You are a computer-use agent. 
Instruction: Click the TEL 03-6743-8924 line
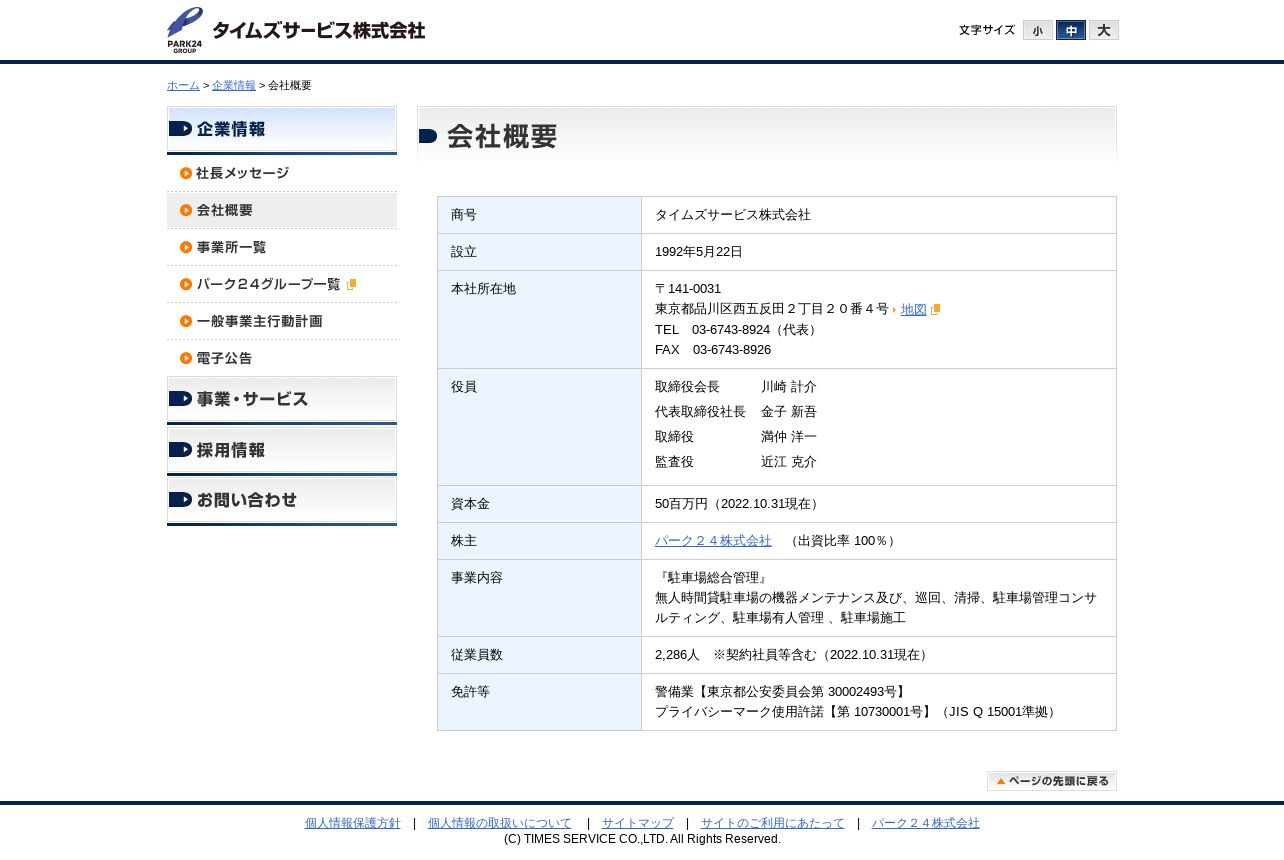click(738, 330)
